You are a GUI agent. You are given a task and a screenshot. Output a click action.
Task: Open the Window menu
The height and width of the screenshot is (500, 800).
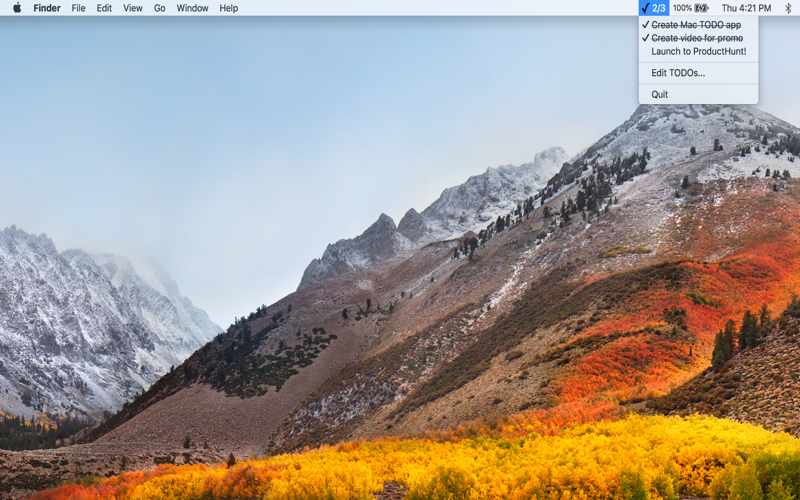click(x=192, y=8)
